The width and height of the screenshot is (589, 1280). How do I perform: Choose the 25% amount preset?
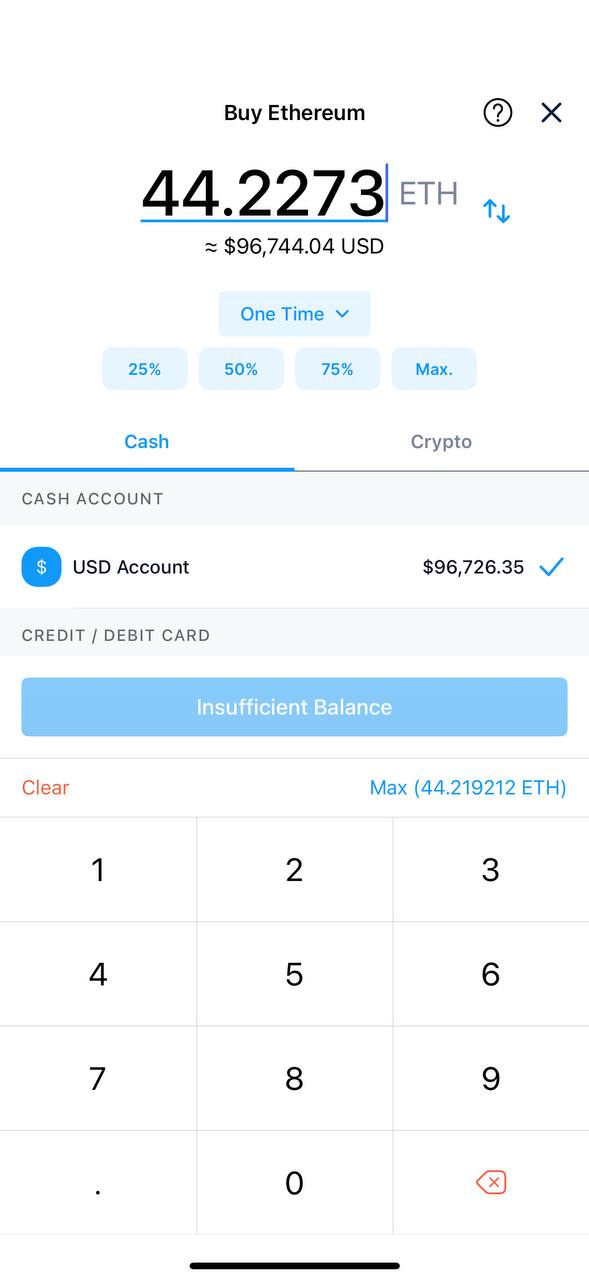tap(145, 369)
